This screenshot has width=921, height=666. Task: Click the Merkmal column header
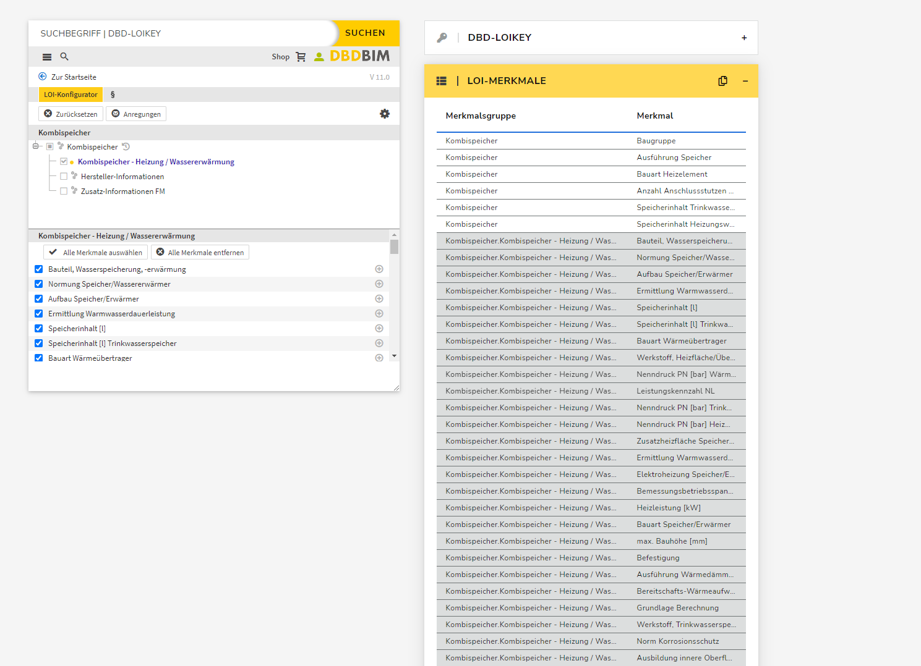pyautogui.click(x=655, y=116)
